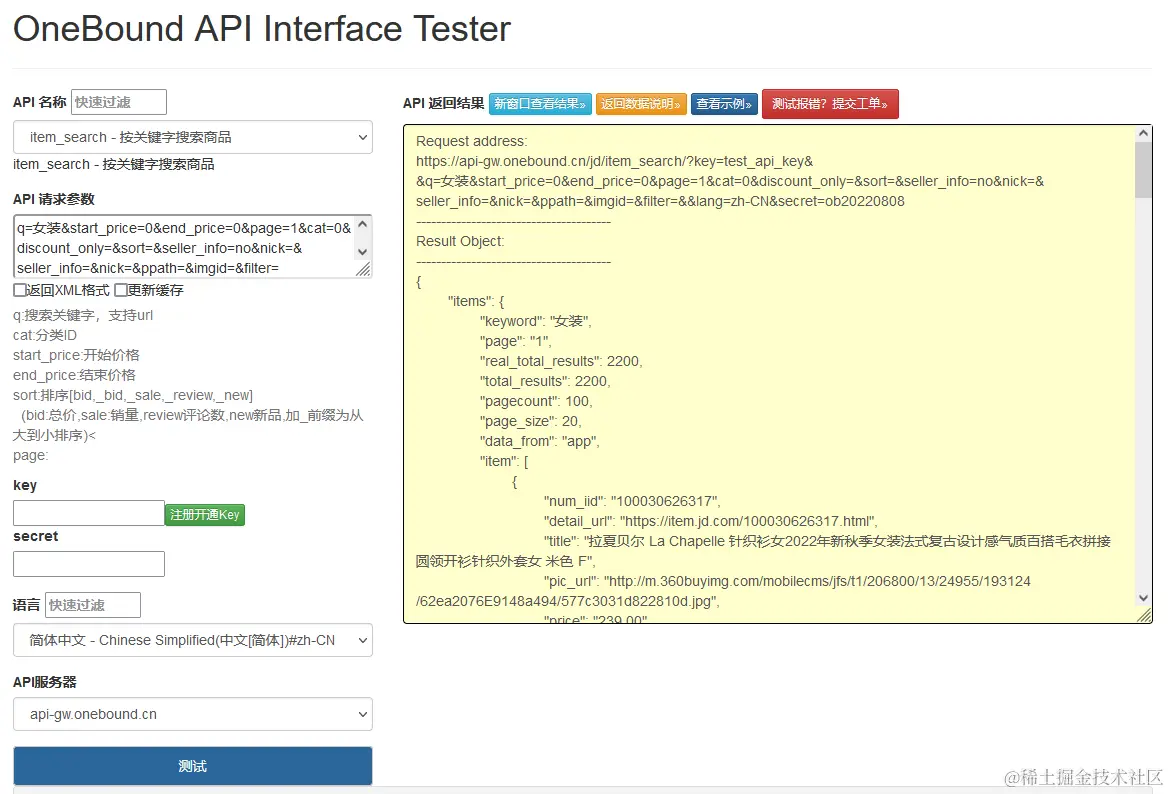Viewport: 1170px width, 794px height.
Task: Click the green 注册开通Key button
Action: pyautogui.click(x=205, y=515)
